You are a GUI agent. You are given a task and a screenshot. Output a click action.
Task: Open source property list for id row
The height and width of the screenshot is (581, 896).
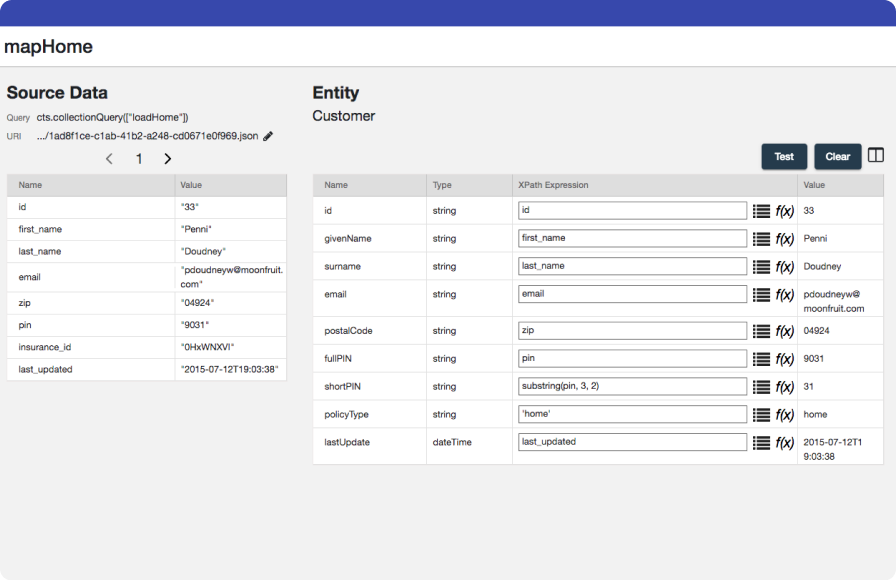point(761,211)
